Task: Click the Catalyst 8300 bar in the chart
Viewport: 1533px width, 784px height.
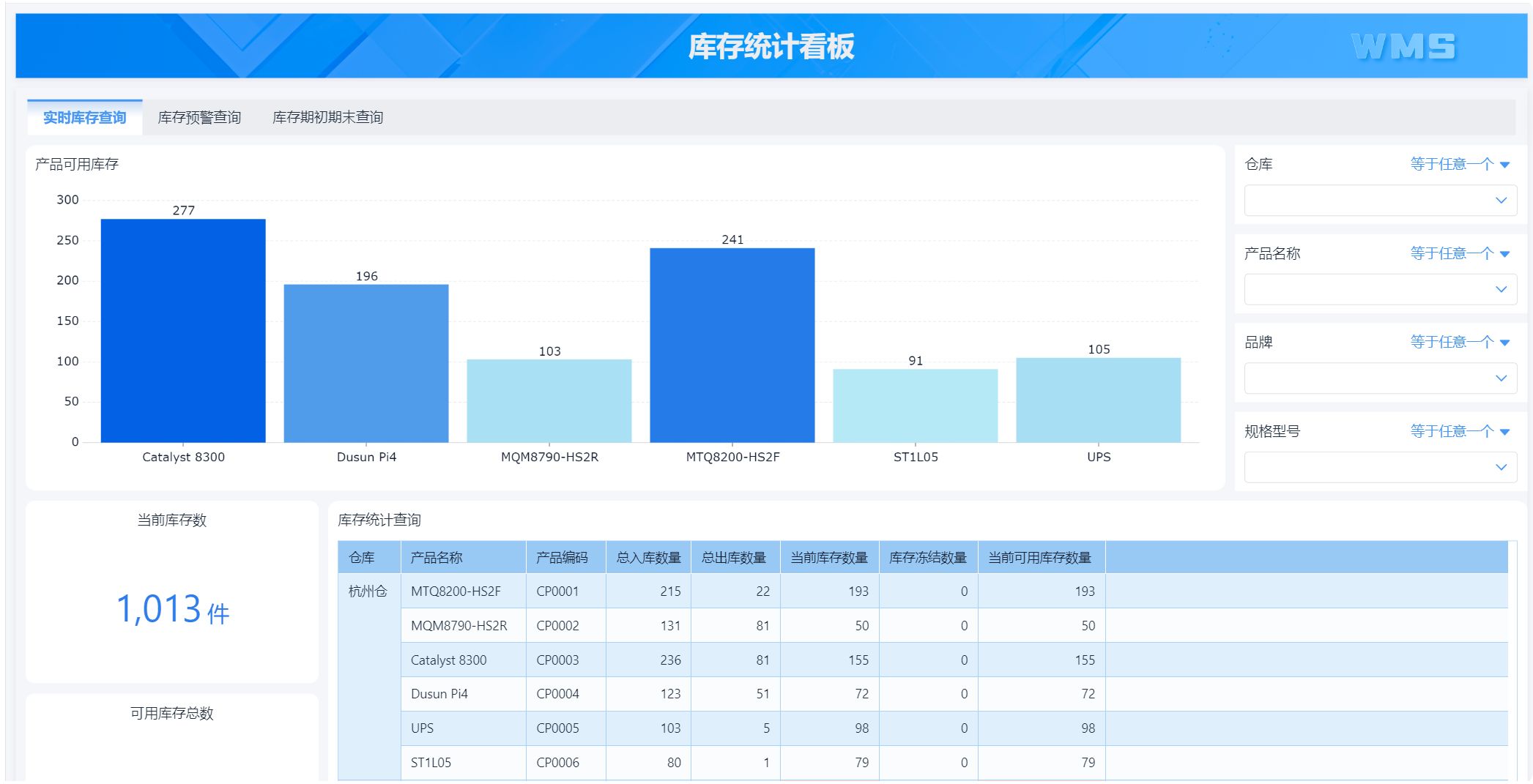Action: (183, 330)
